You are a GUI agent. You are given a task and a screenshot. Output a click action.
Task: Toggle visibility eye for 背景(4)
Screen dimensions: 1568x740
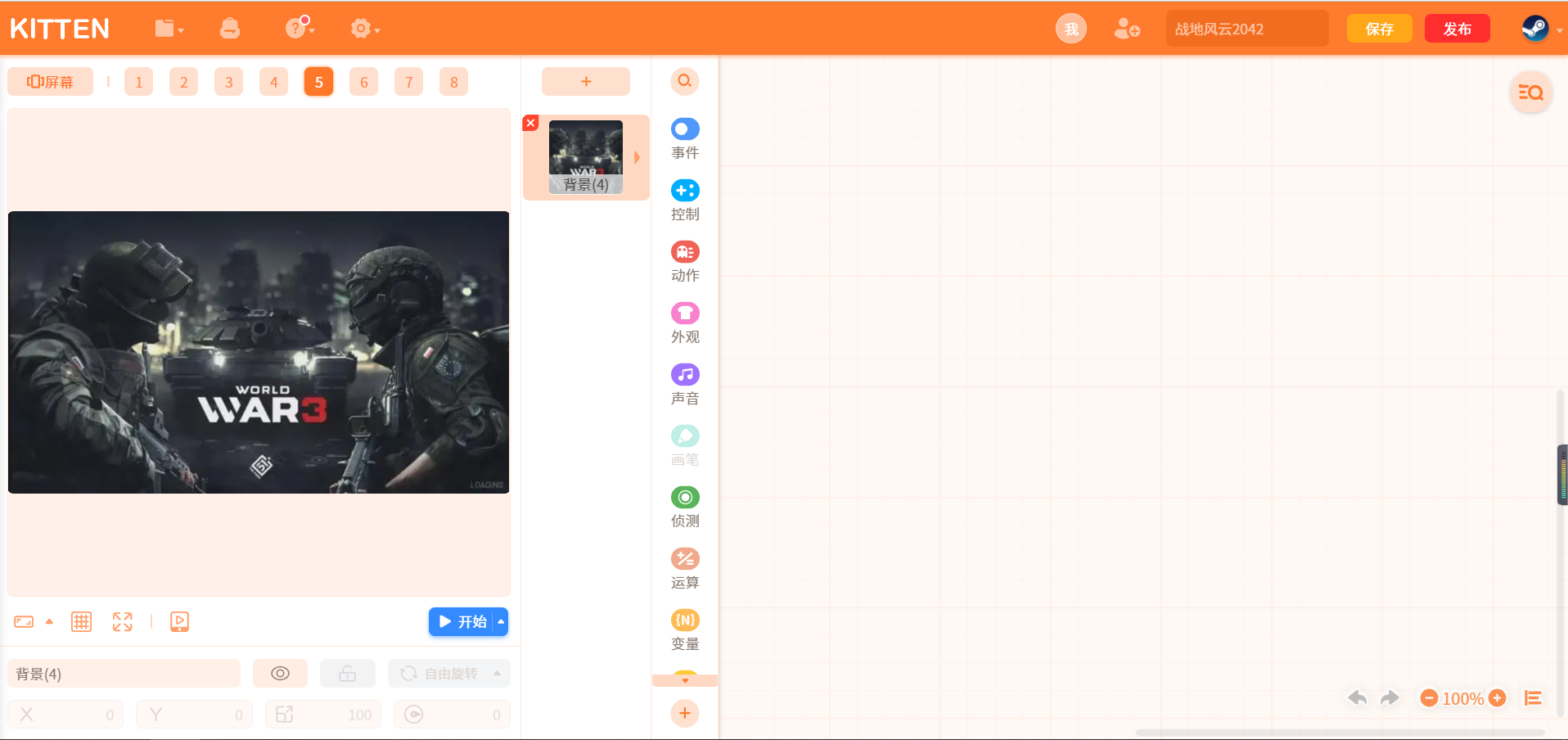point(280,673)
